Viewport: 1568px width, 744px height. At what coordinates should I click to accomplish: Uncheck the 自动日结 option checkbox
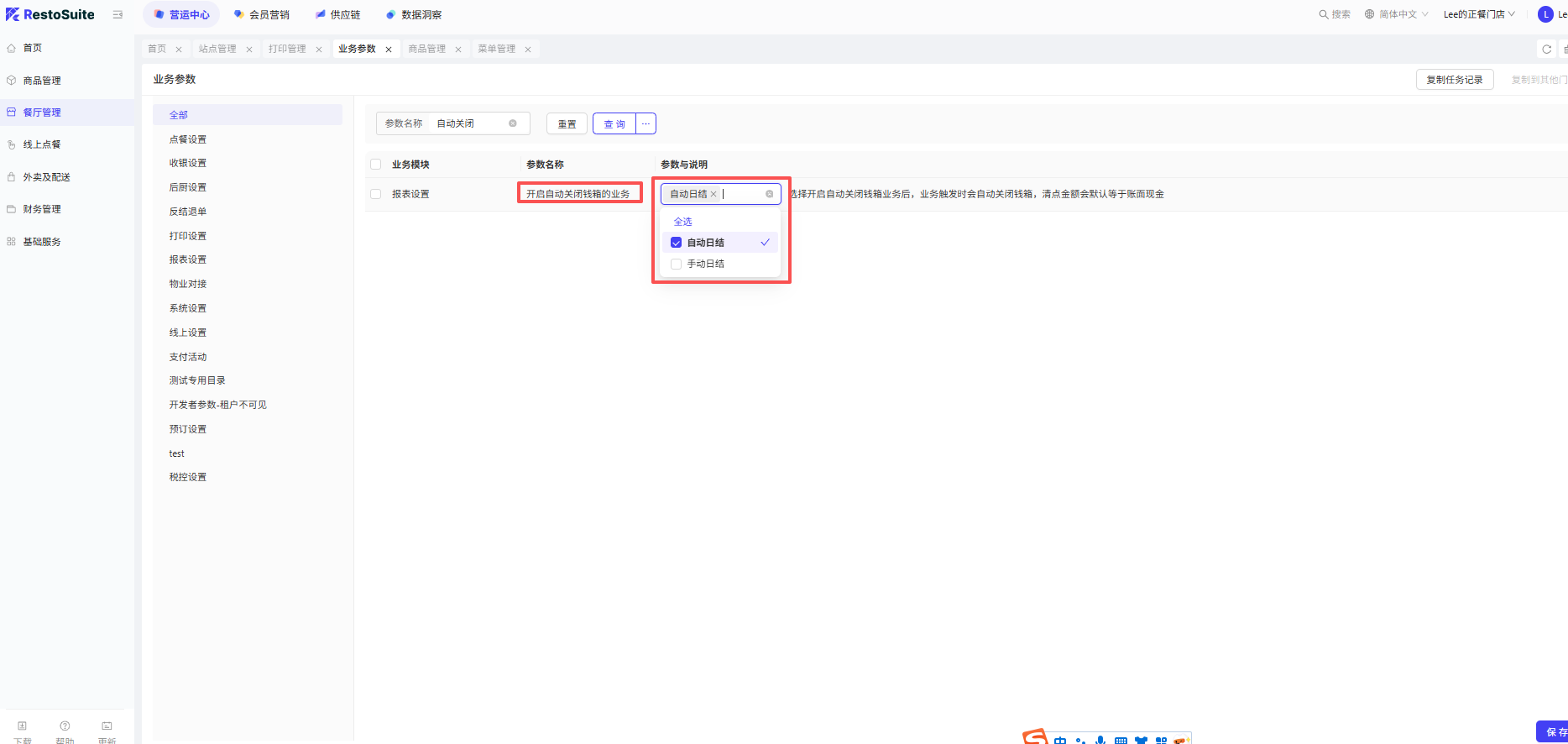point(676,243)
